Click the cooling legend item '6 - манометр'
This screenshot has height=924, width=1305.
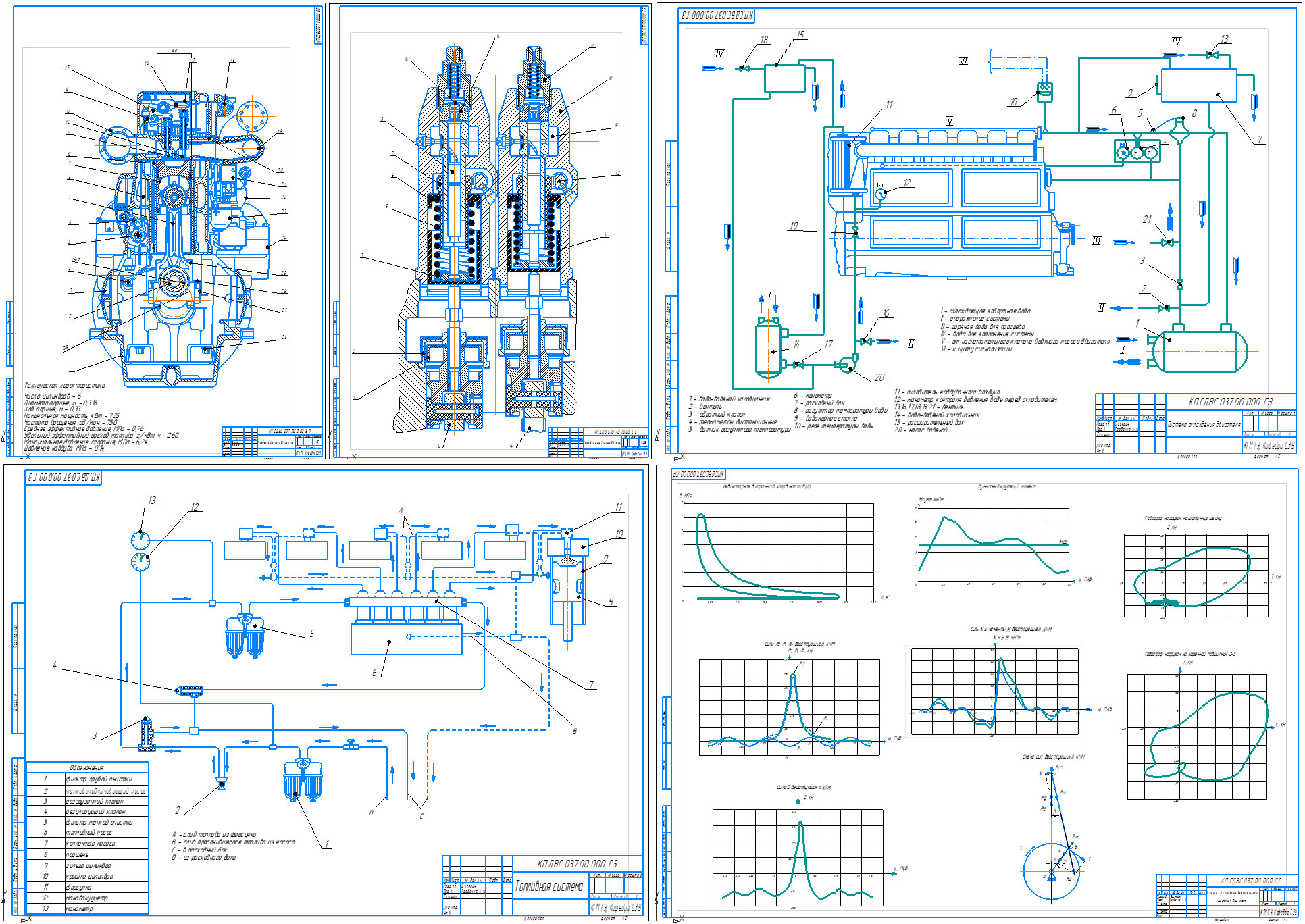coord(813,396)
